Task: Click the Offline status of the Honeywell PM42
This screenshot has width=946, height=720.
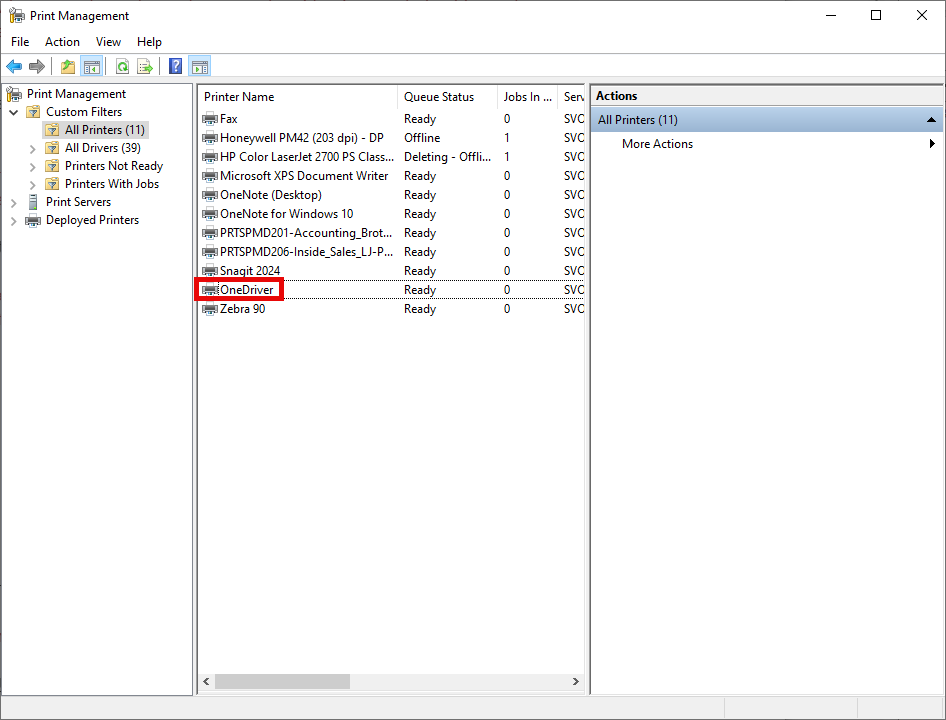Action: tap(422, 138)
